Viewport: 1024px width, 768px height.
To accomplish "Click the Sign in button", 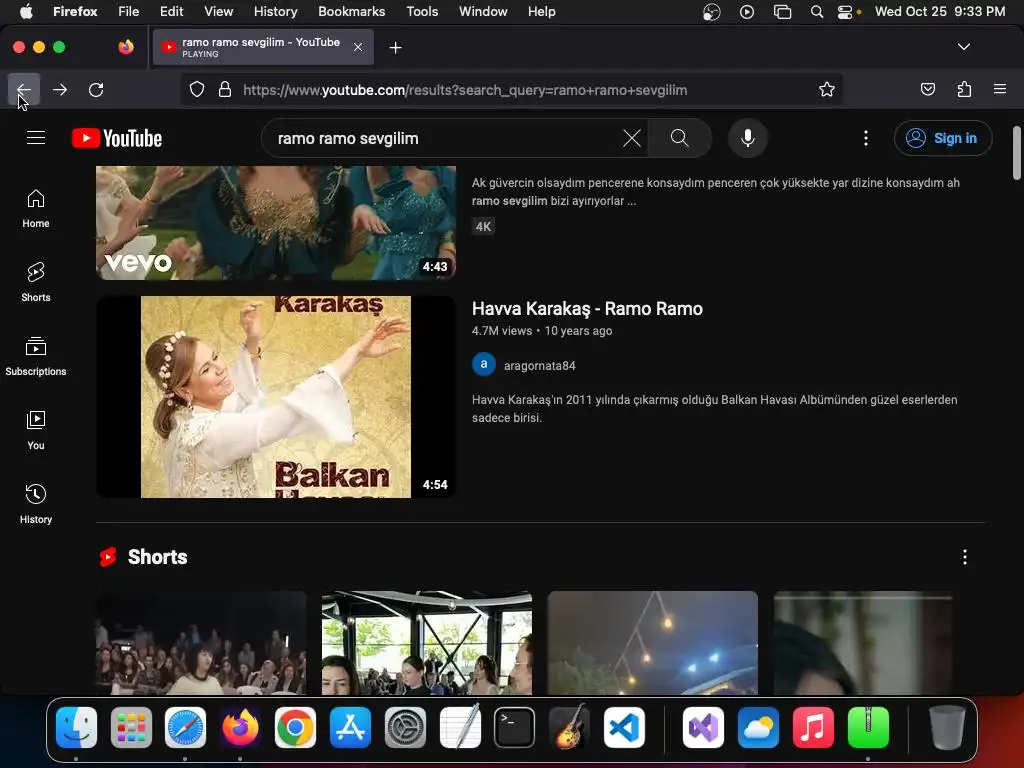I will [943, 138].
